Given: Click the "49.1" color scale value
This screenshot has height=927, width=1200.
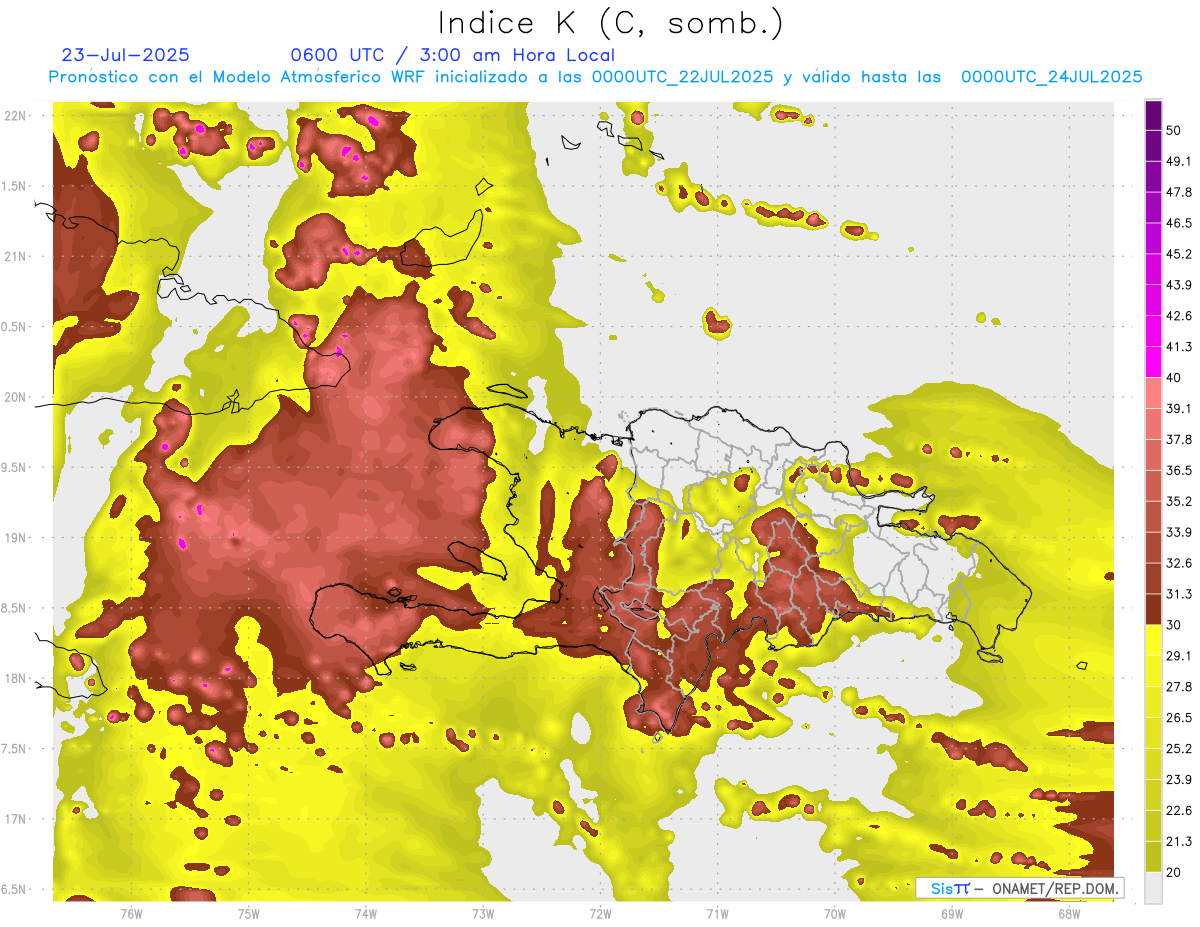Looking at the screenshot, I should pos(1179,161).
